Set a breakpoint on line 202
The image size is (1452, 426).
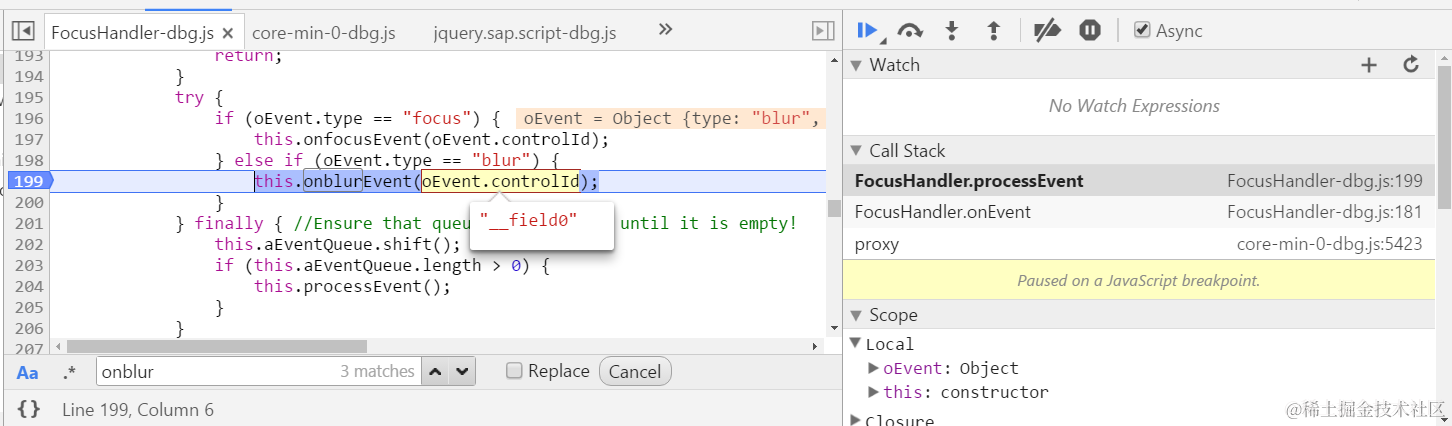pos(28,245)
